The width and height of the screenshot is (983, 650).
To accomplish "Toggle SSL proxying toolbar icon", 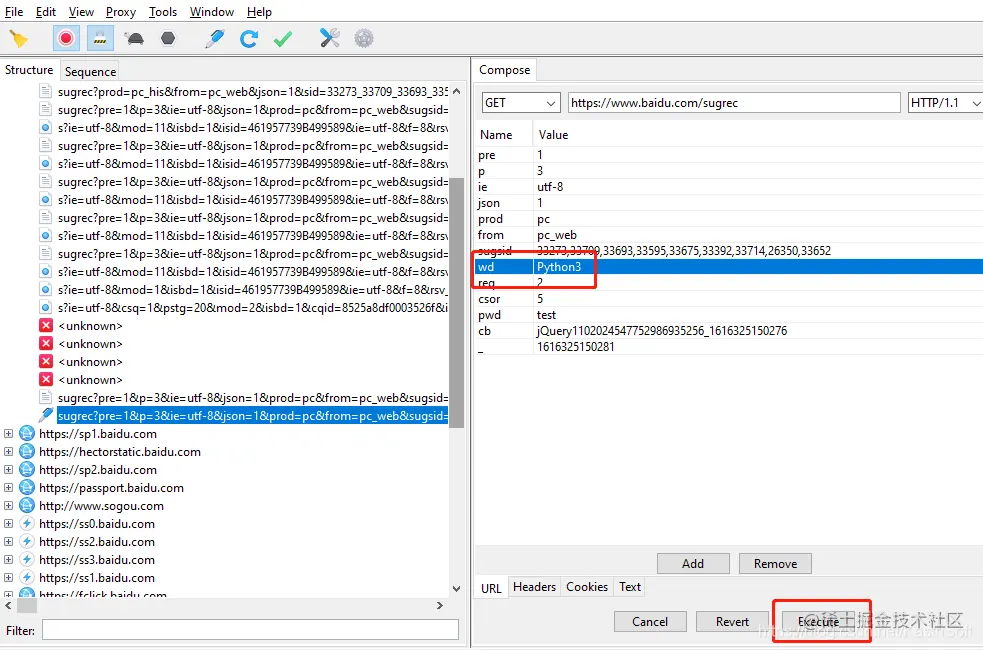I will pyautogui.click(x=100, y=39).
